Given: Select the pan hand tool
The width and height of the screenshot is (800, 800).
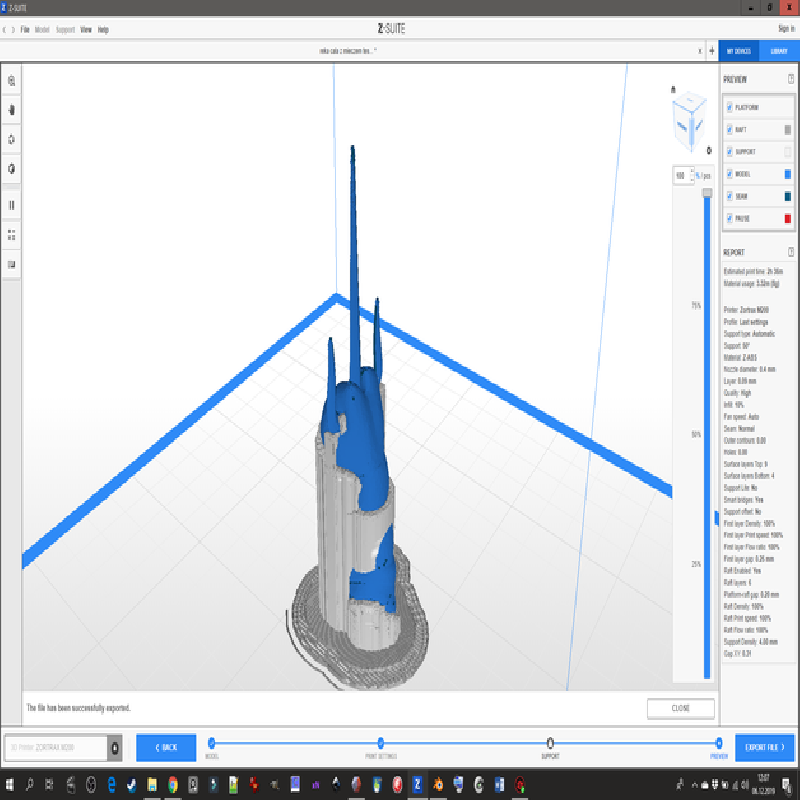Looking at the screenshot, I should tap(11, 110).
